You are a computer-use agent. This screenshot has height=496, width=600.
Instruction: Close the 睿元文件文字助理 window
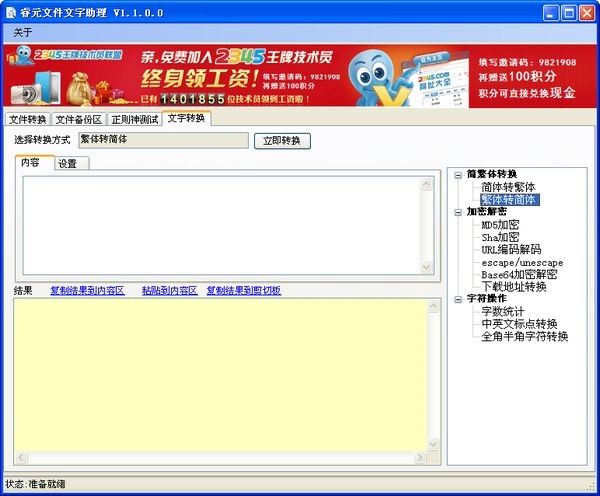coord(587,13)
